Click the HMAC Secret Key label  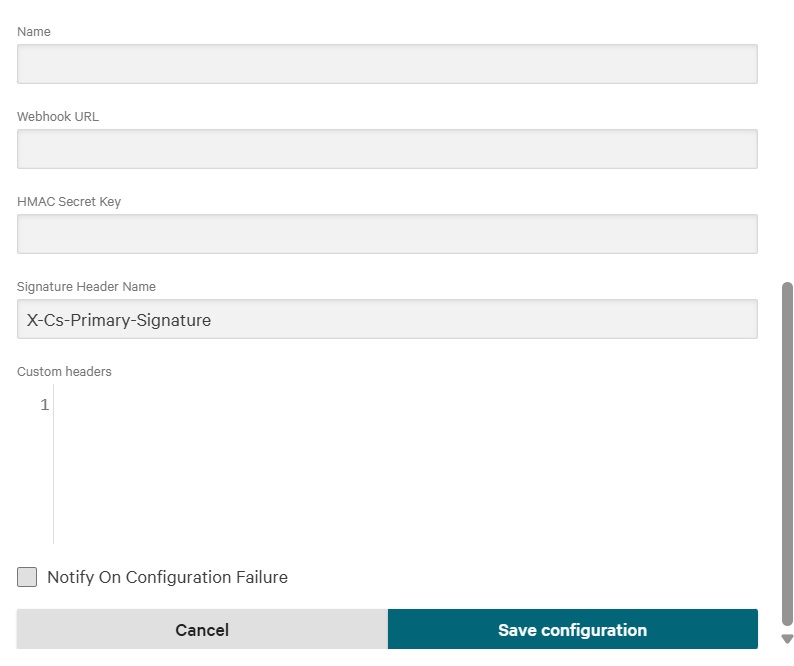tap(69, 202)
